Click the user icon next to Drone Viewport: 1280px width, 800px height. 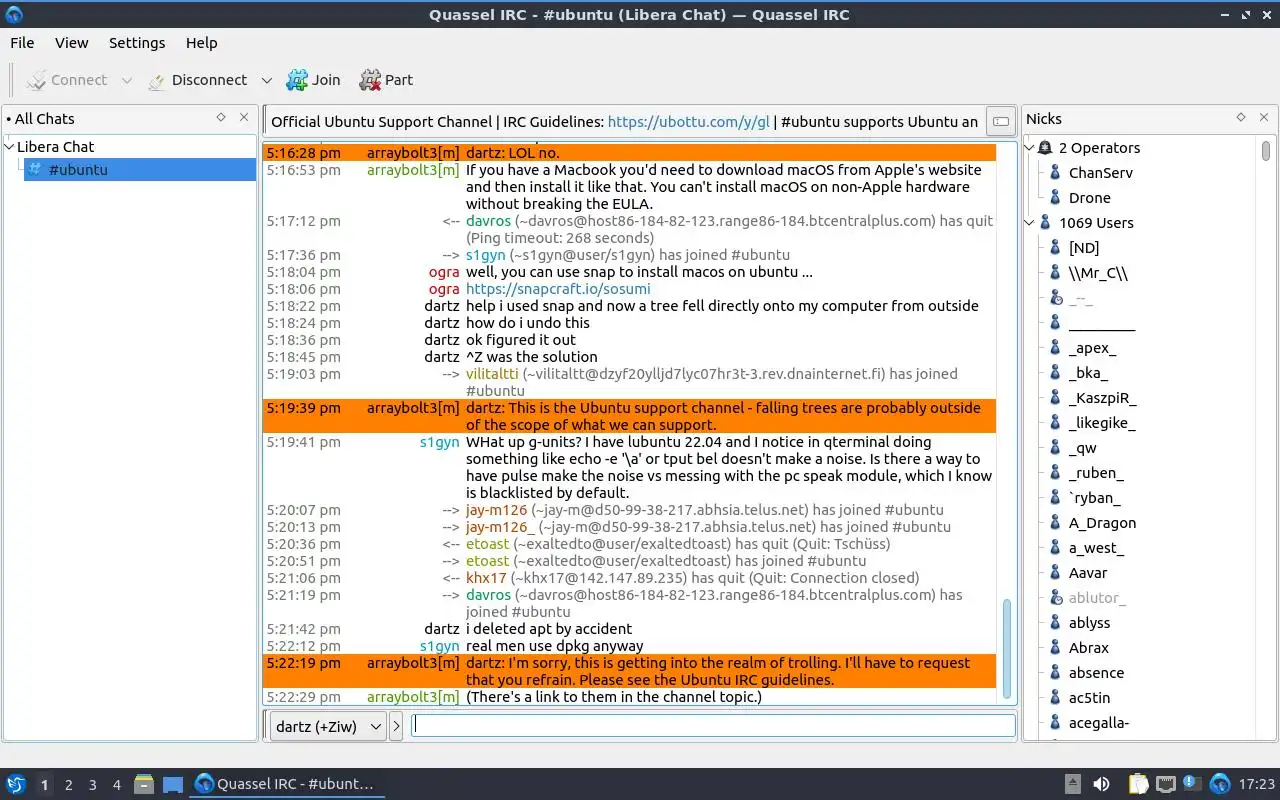[x=1055, y=198]
